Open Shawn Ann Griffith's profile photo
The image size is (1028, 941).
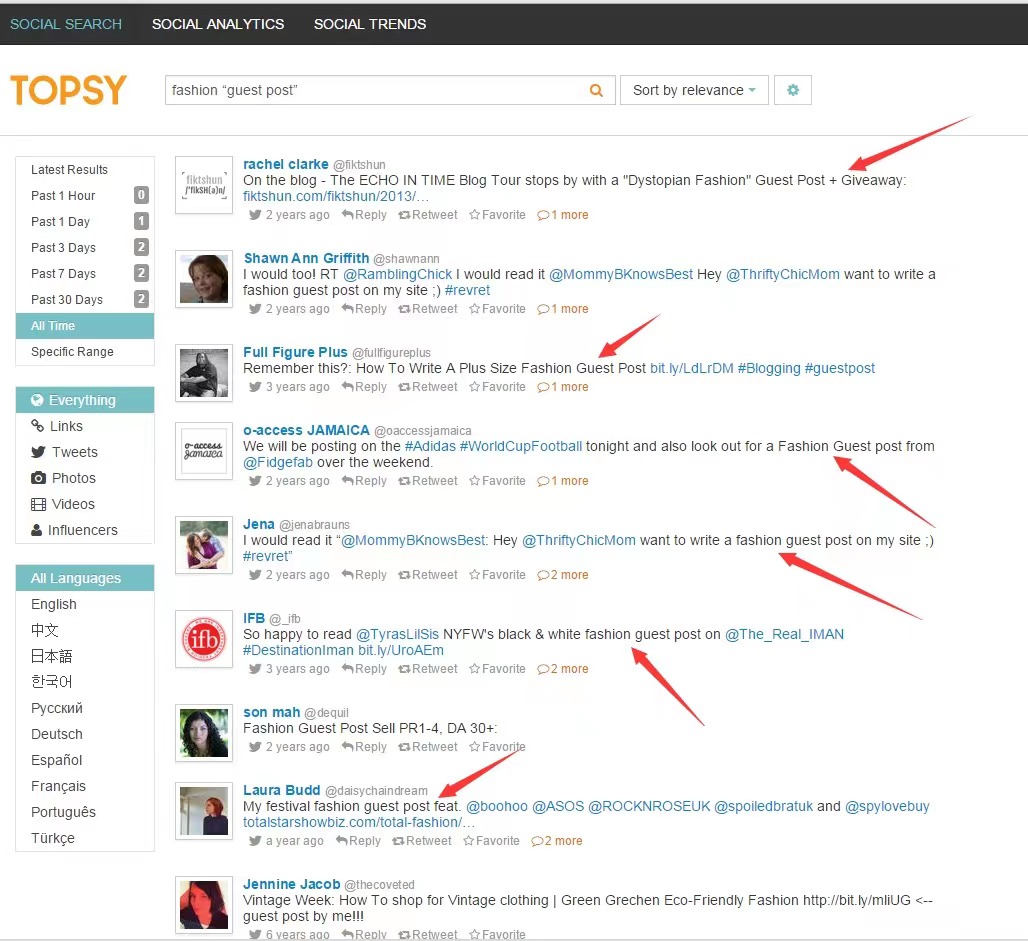pyautogui.click(x=204, y=279)
